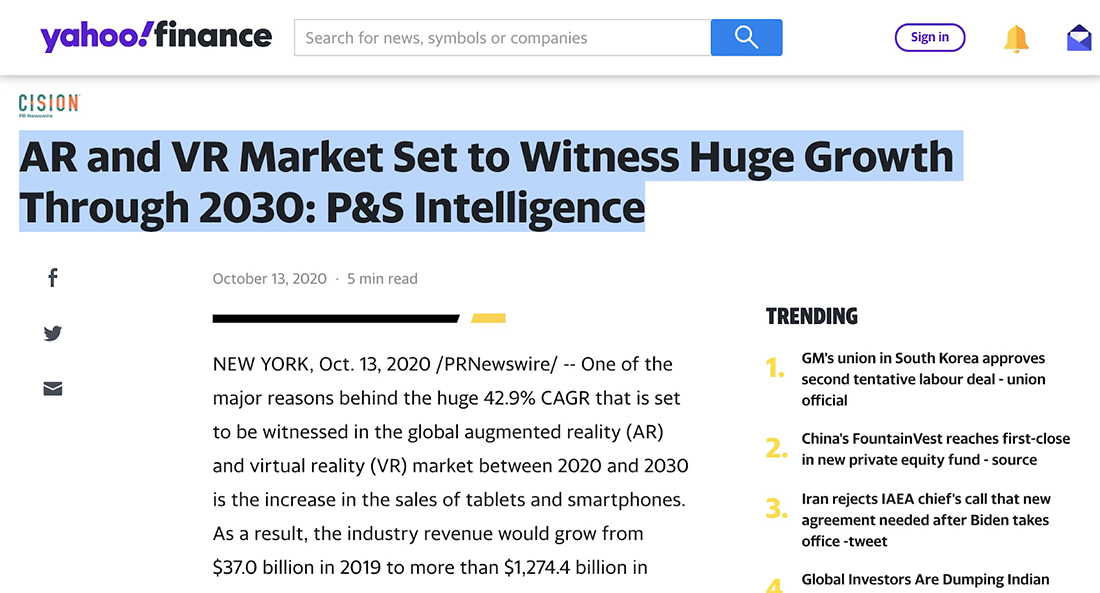1100x593 pixels.
Task: Open the Yahoo Mail envelope icon
Action: 1079,39
